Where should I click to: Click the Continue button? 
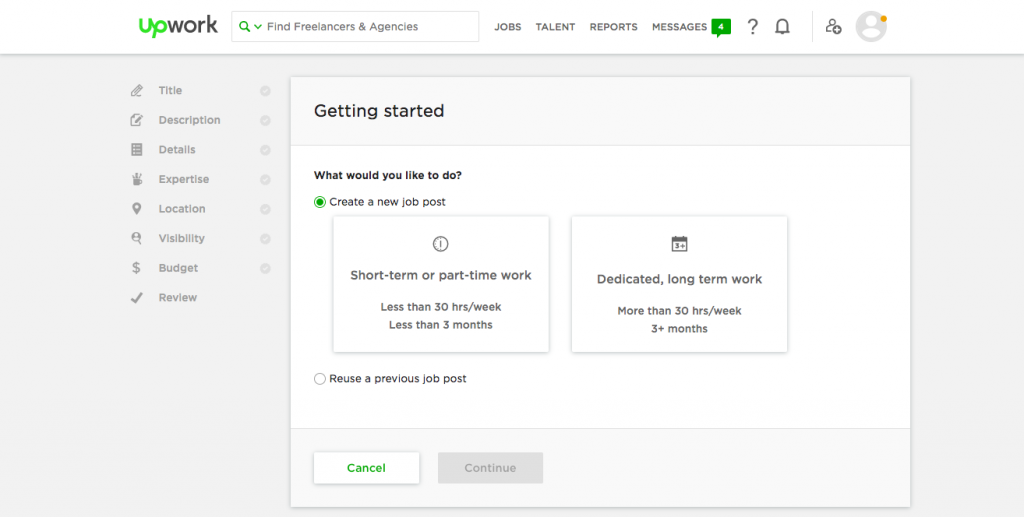tap(490, 468)
